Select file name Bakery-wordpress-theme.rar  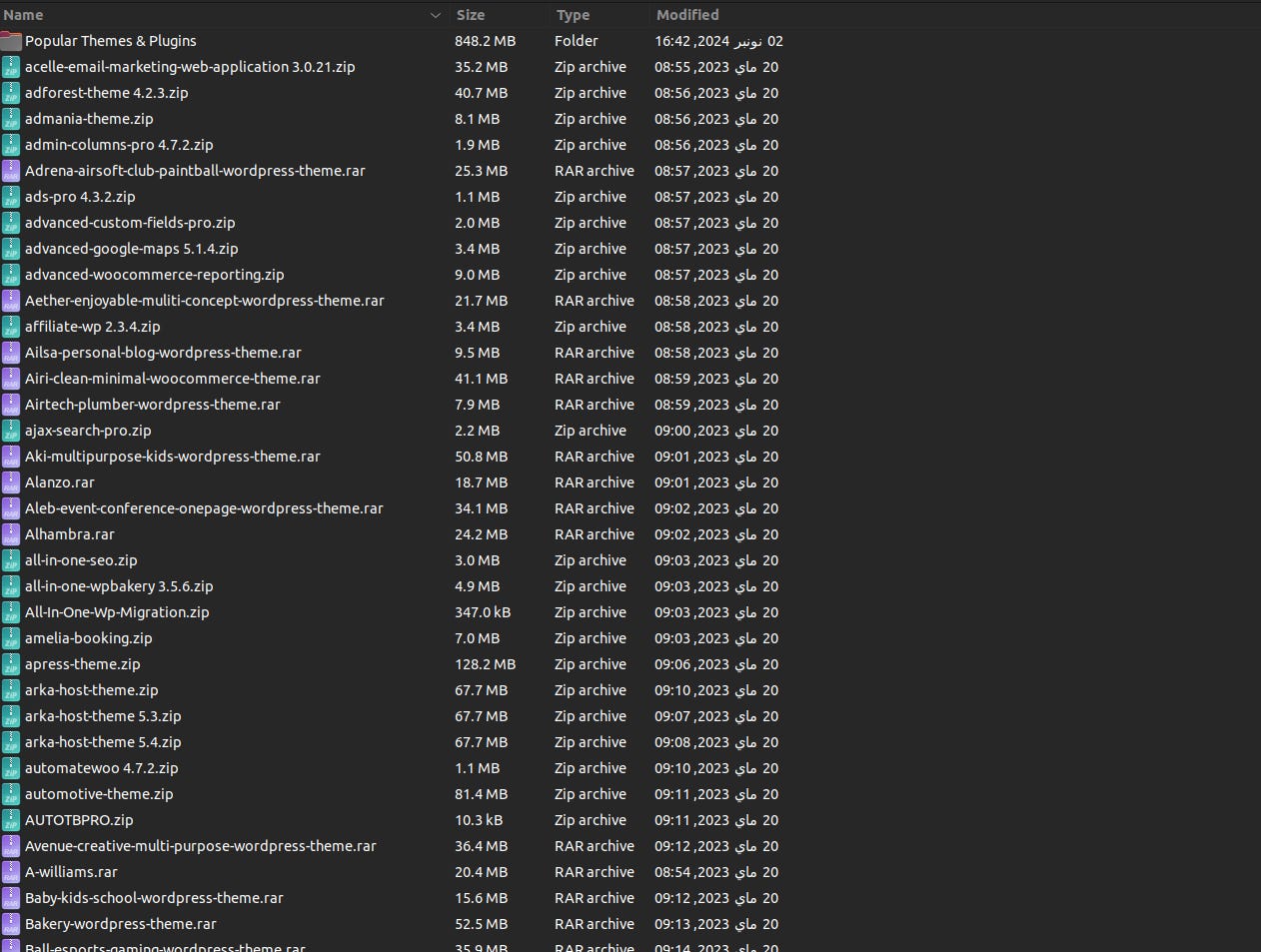121,924
